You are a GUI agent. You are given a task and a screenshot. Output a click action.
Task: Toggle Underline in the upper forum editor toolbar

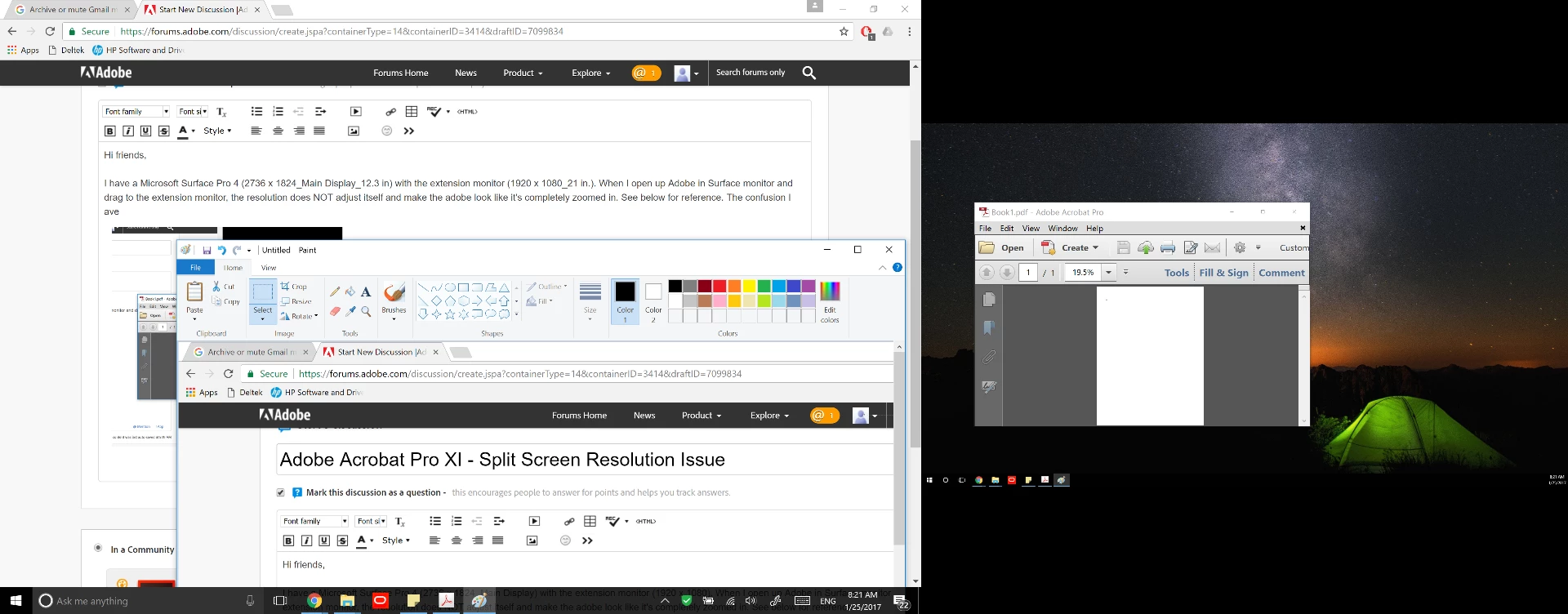(x=145, y=131)
